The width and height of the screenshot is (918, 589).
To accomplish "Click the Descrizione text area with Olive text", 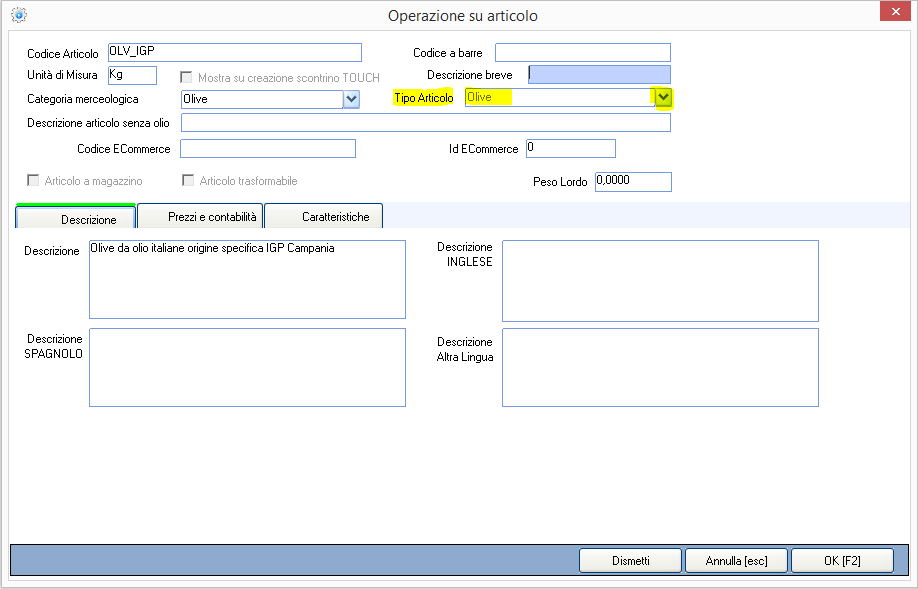I will (x=247, y=279).
